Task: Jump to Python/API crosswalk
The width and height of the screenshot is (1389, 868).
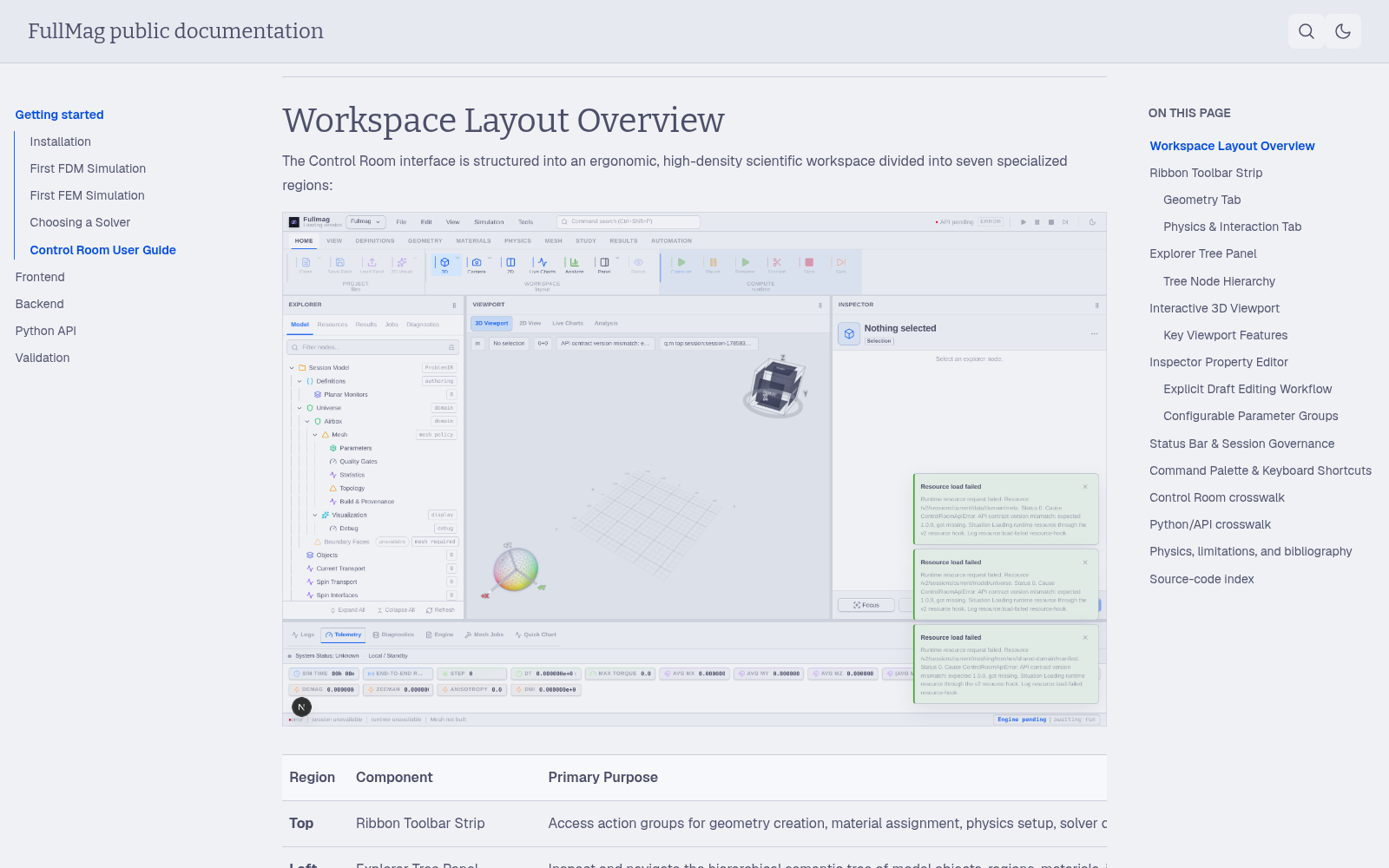Action: (x=1209, y=524)
